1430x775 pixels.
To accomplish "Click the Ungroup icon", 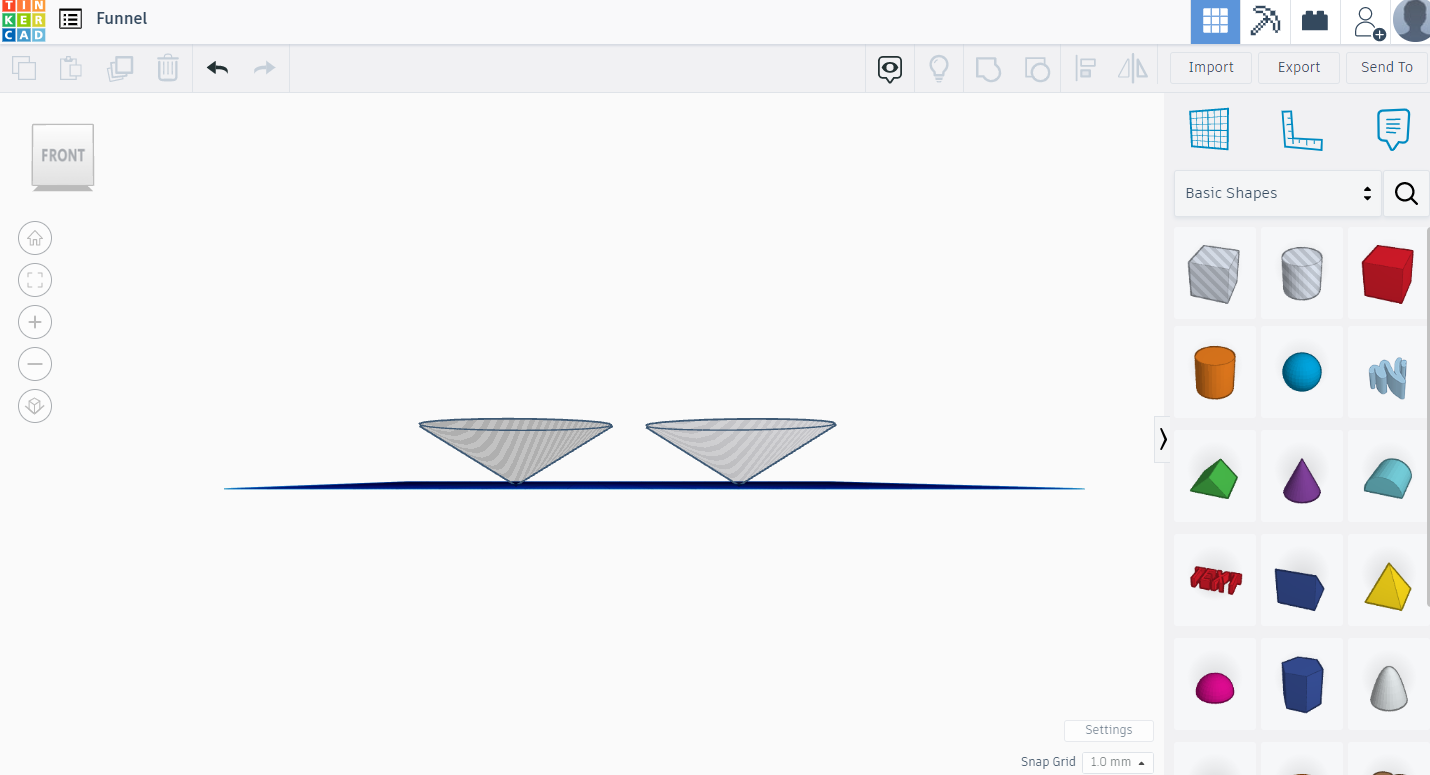I will click(1037, 68).
